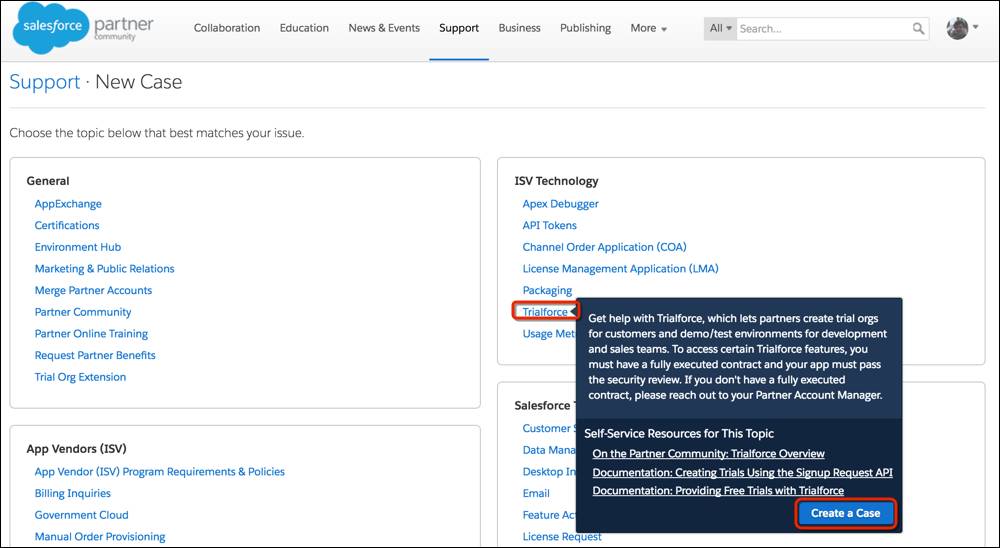Select the Environment Hub topic
1000x548 pixels.
coord(78,248)
